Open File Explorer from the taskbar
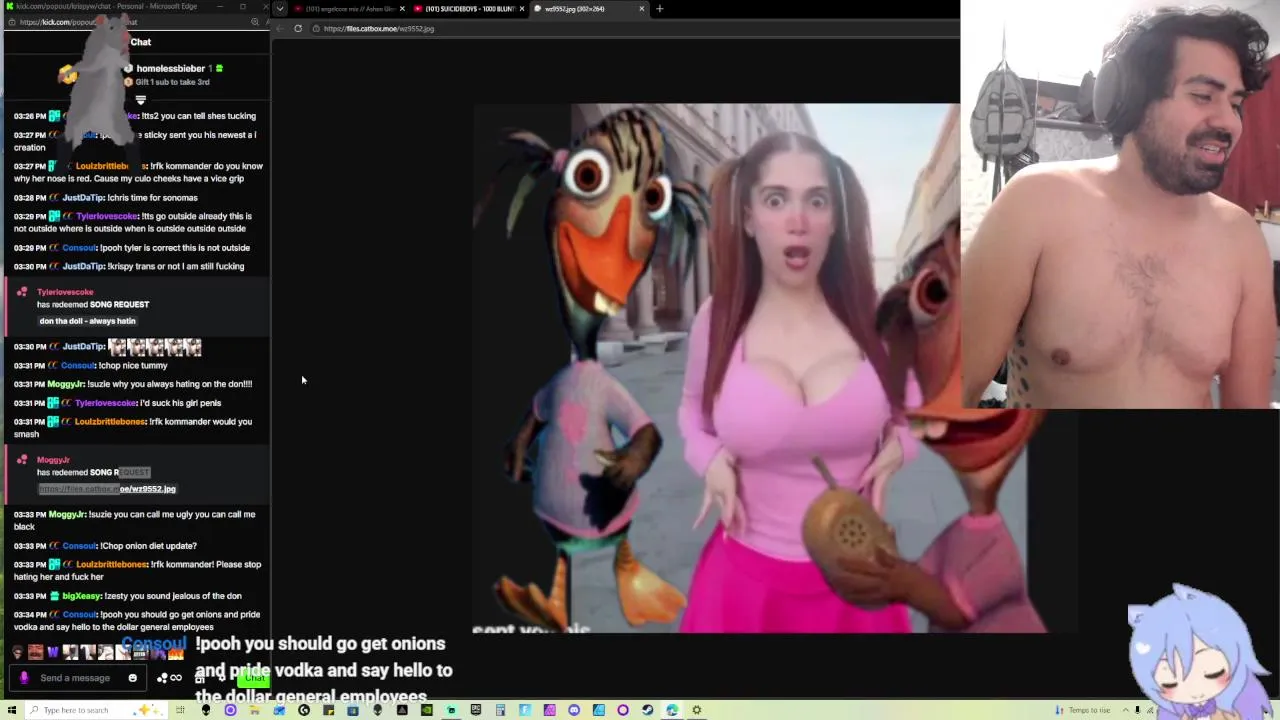This screenshot has height=720, width=1280. click(255, 710)
